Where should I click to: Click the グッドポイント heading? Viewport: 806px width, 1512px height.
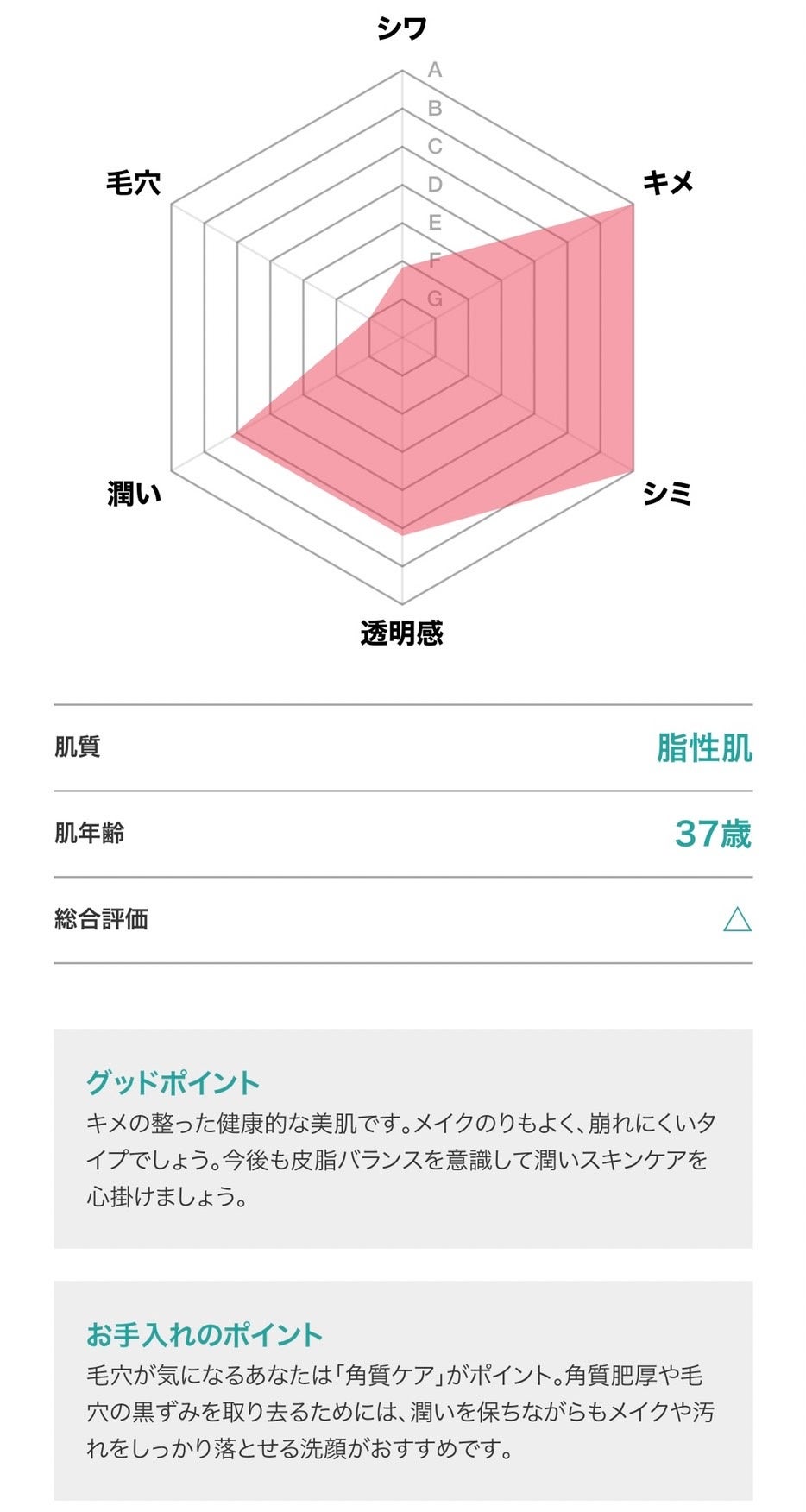coord(173,1082)
